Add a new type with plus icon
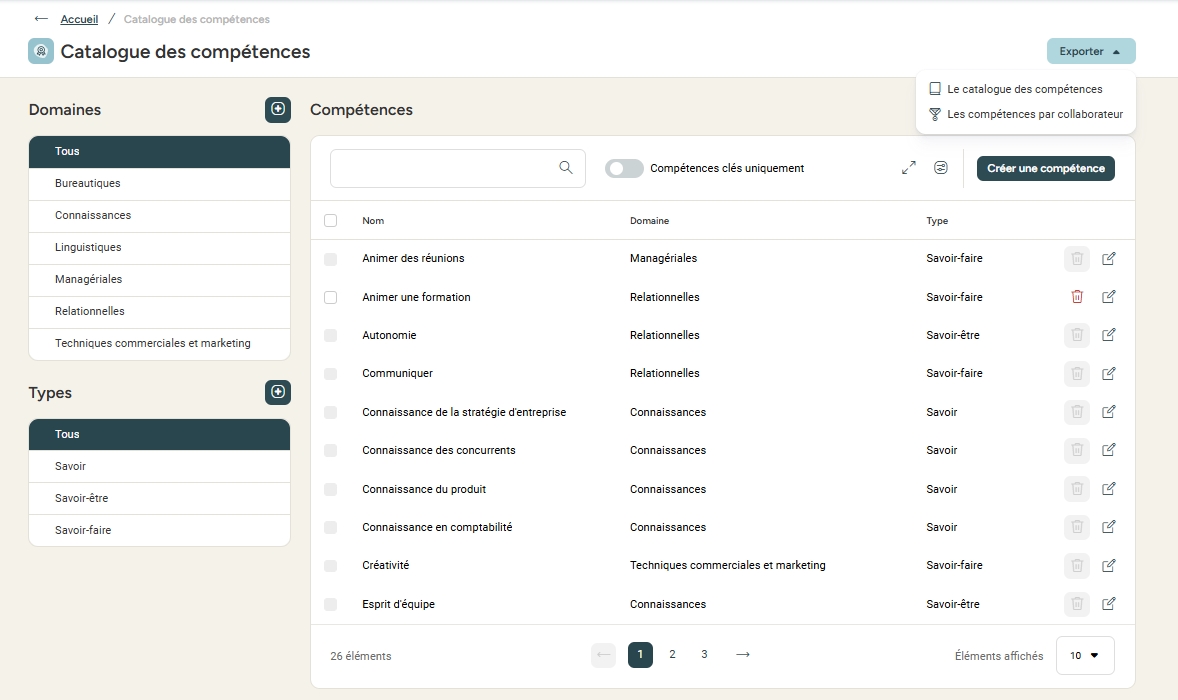 pos(278,392)
